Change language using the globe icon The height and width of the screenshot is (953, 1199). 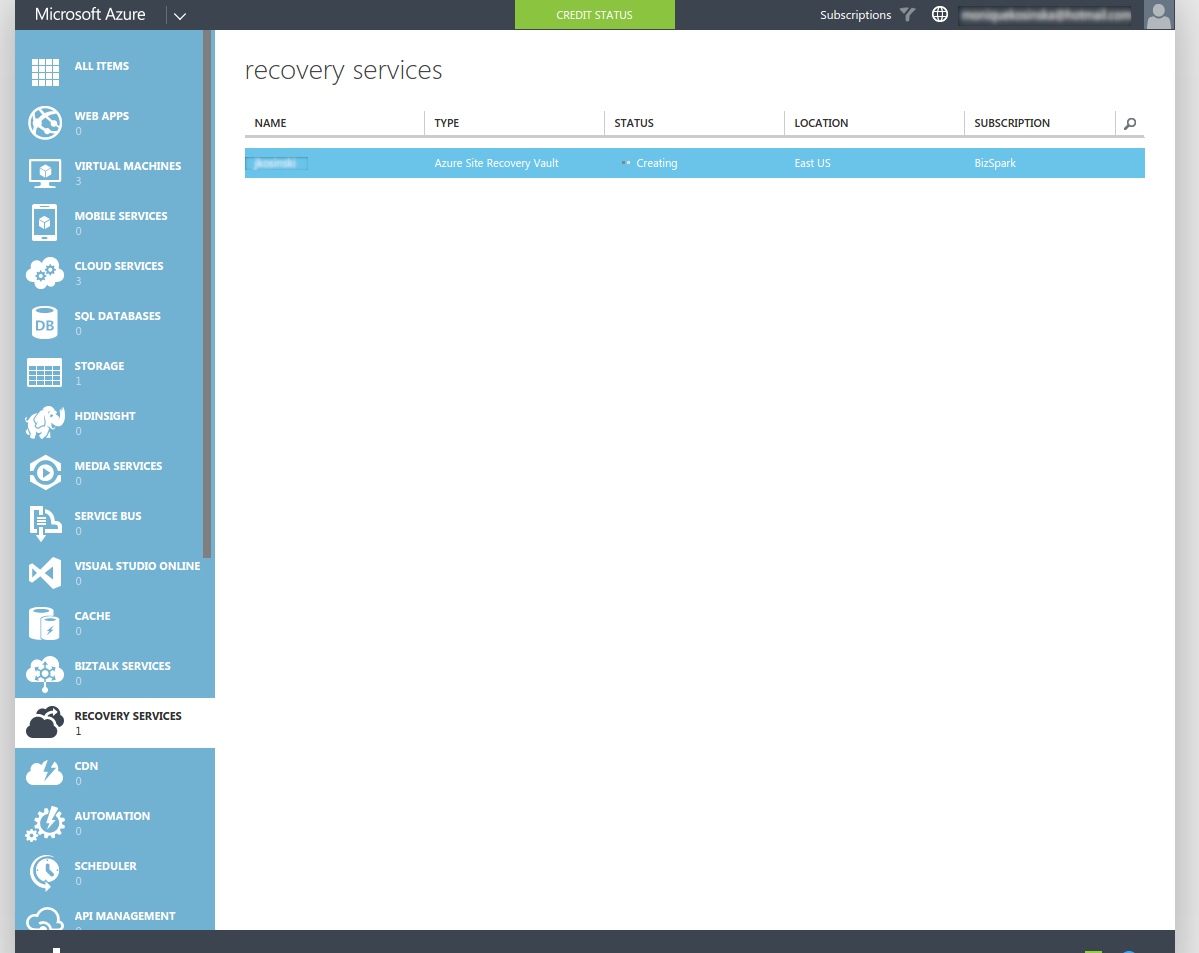pyautogui.click(x=940, y=15)
